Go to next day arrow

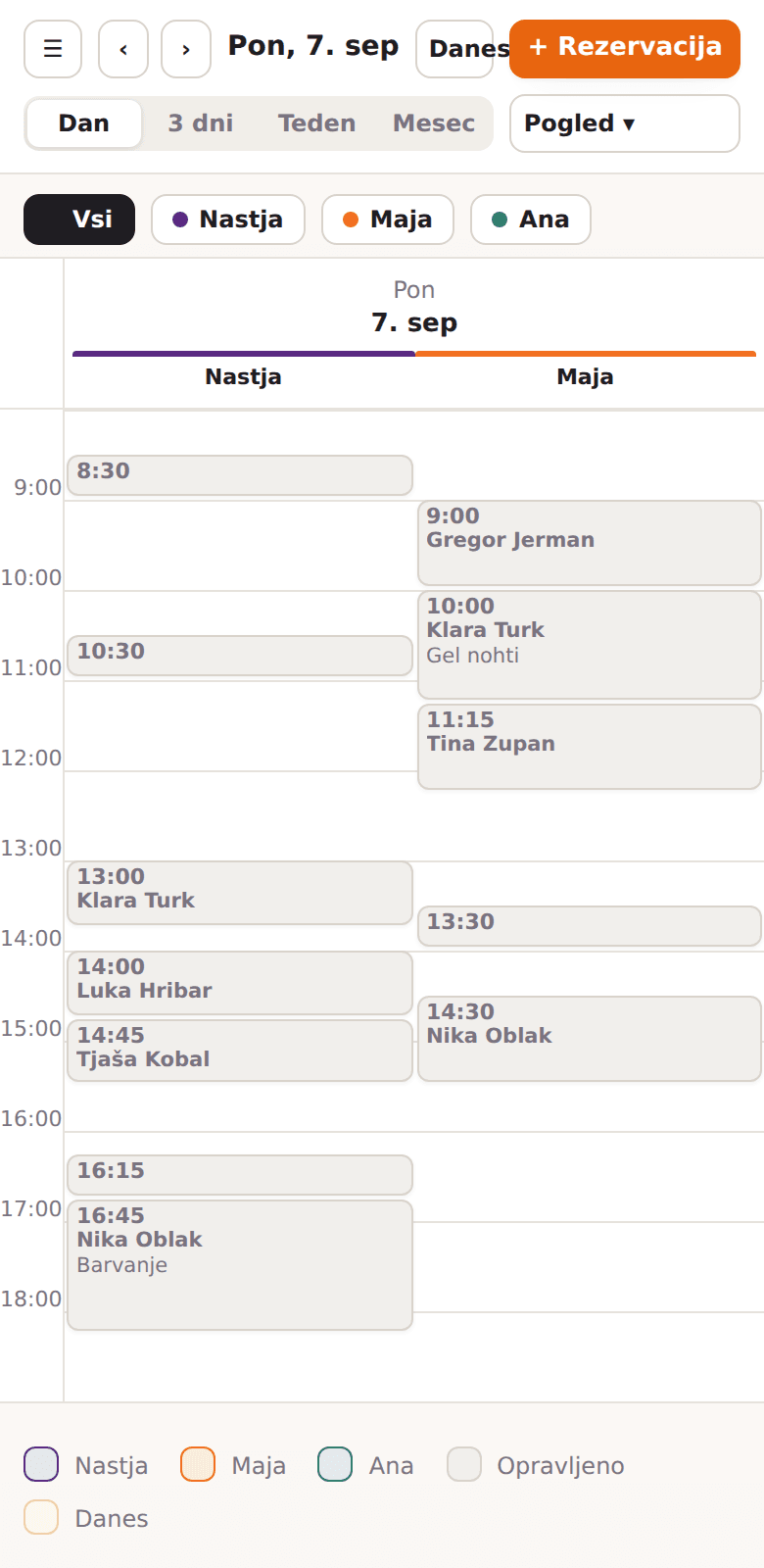(x=186, y=49)
